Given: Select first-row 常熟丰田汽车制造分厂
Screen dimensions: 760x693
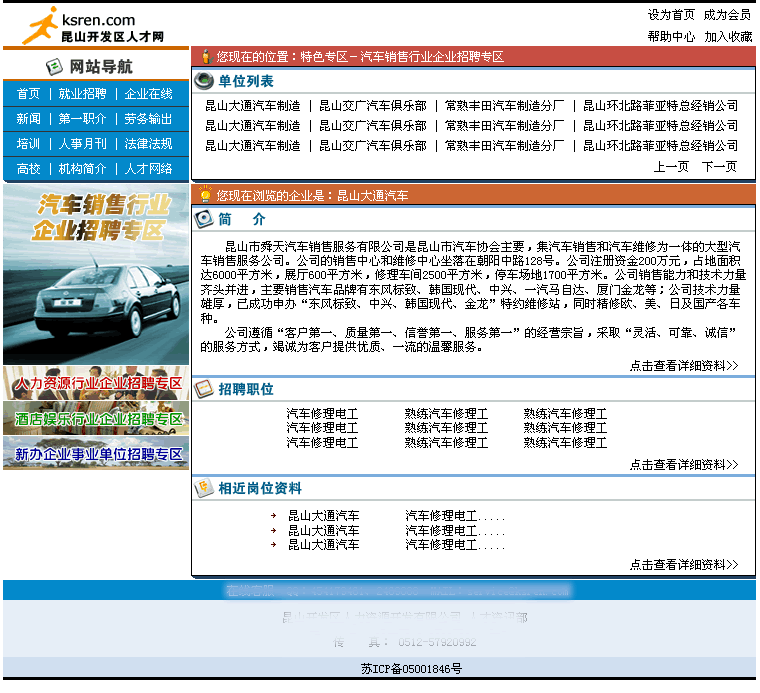Looking at the screenshot, I should [505, 106].
